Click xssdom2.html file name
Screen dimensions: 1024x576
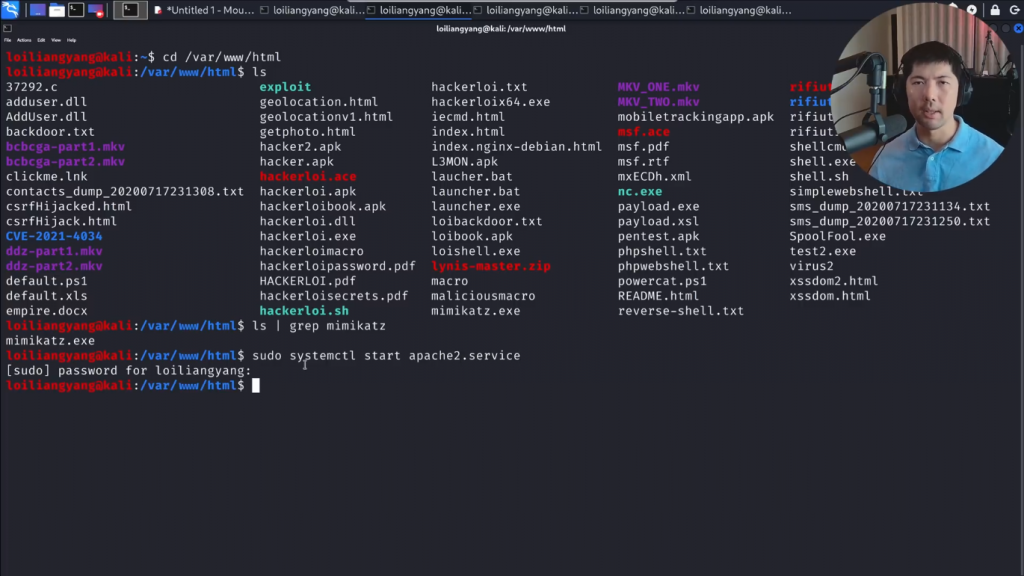(x=834, y=281)
